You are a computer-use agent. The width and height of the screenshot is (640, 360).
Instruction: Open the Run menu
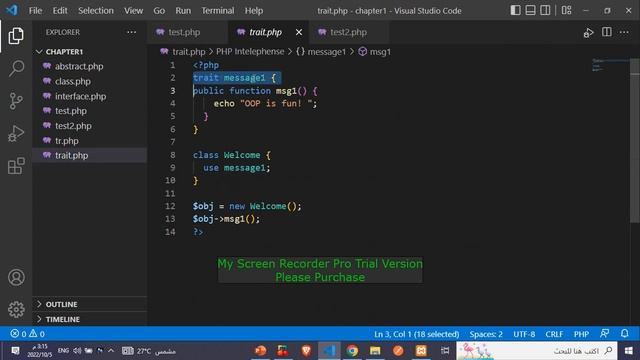pos(183,11)
